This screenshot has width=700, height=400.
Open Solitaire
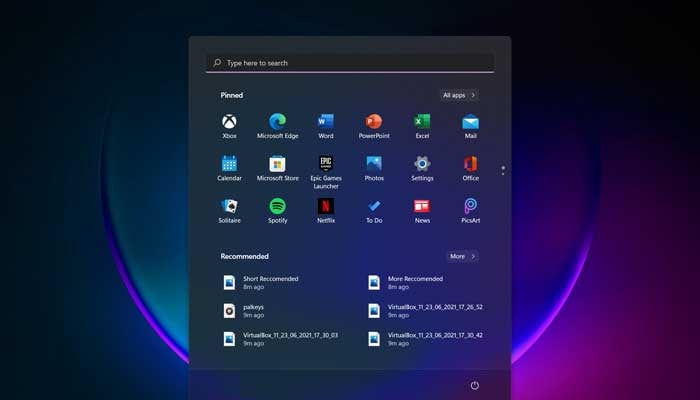229,211
